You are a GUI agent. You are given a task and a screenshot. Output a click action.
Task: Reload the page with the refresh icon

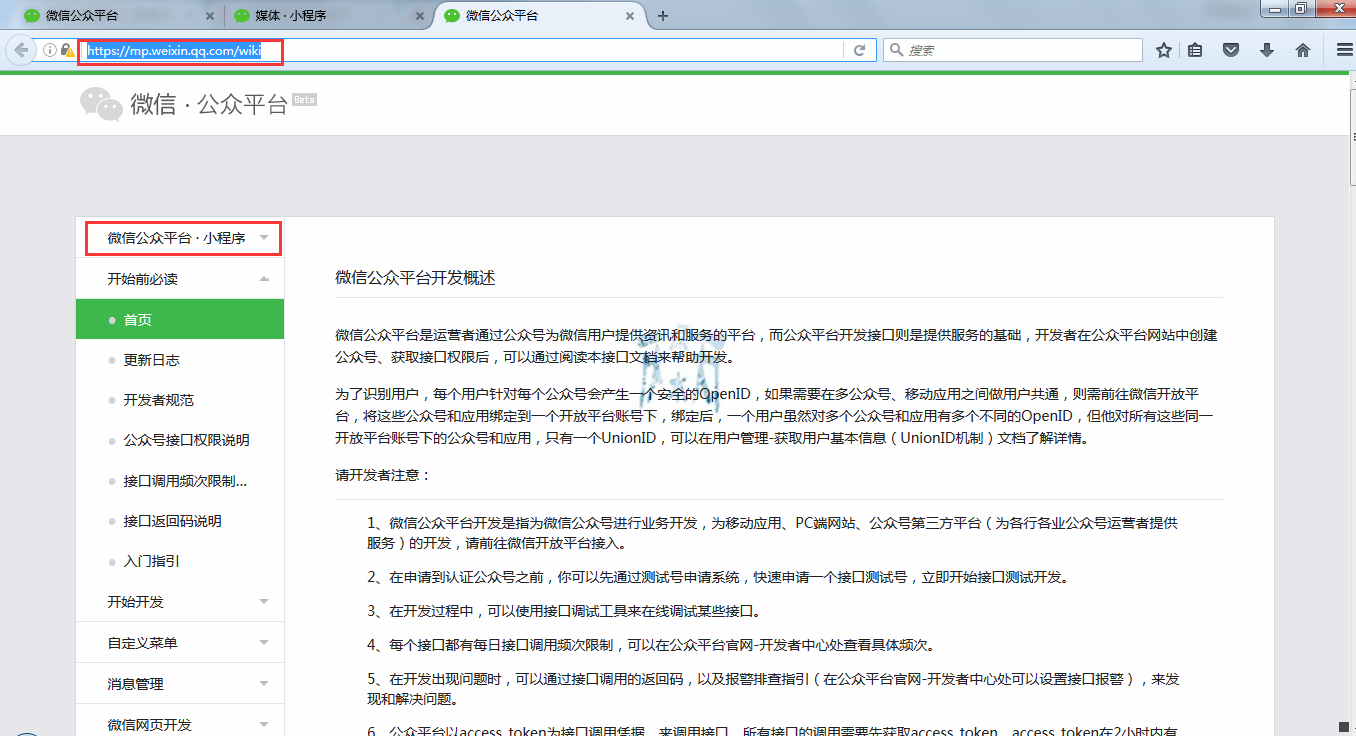(859, 50)
